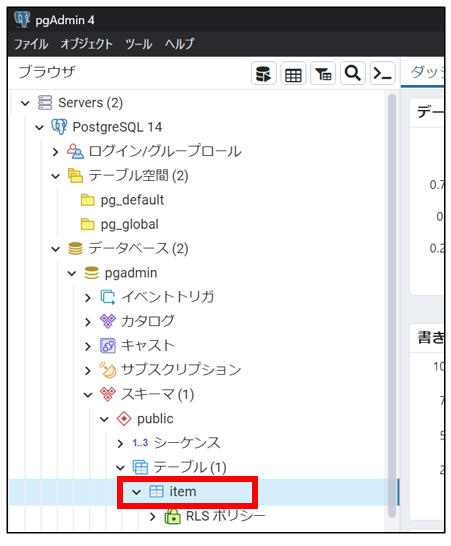The height and width of the screenshot is (546, 451).
Task: Collapse the データベース (2) node
Action: (56, 249)
